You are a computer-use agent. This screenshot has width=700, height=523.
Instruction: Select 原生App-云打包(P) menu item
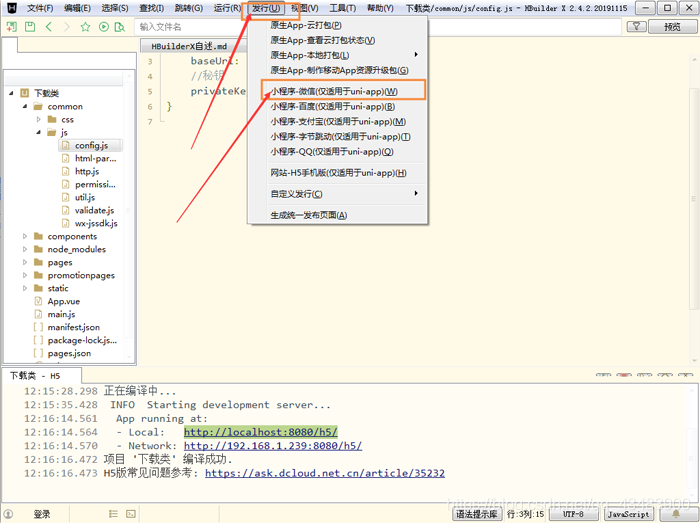point(306,25)
